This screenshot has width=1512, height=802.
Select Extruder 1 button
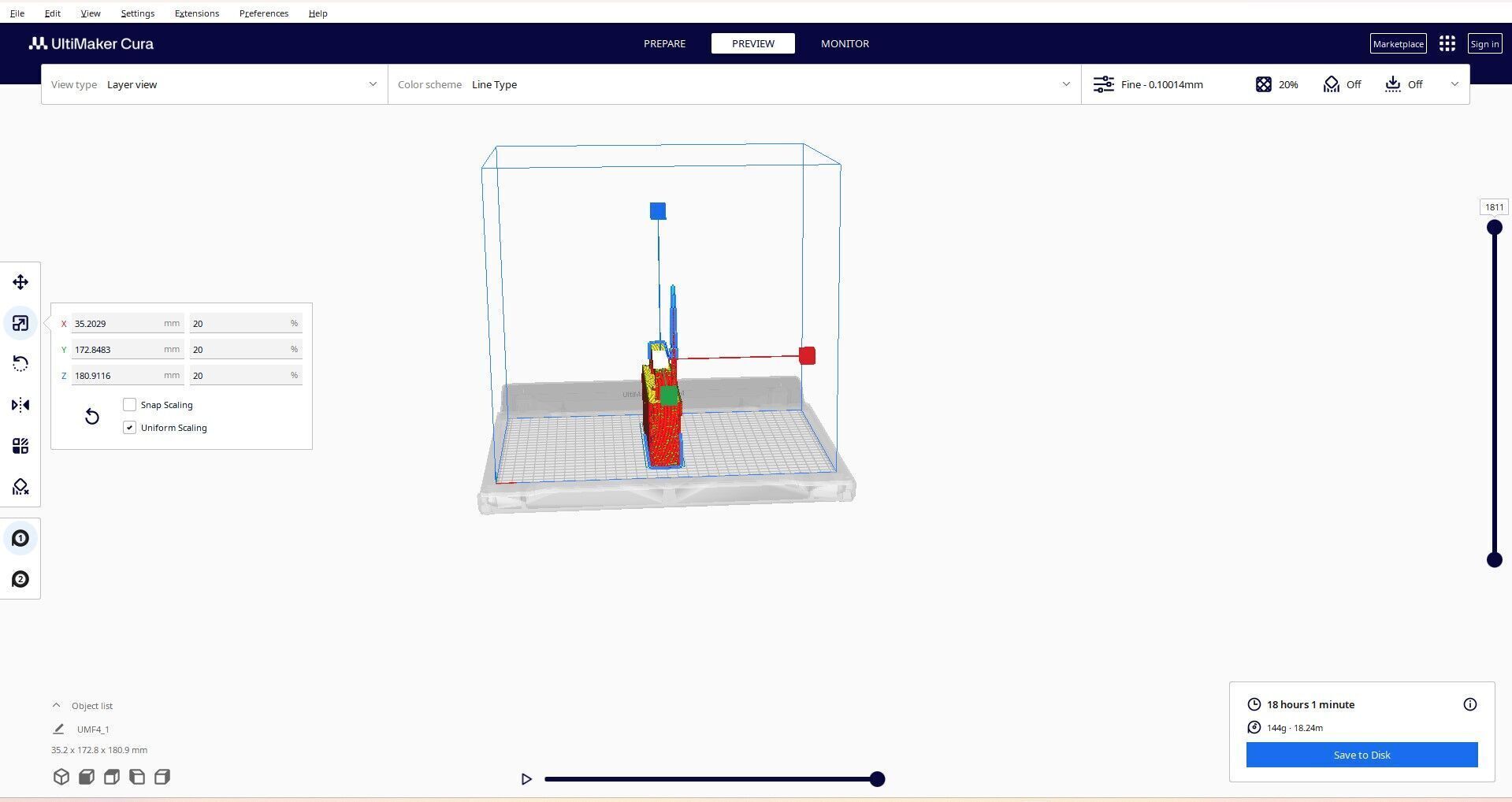pyautogui.click(x=20, y=538)
